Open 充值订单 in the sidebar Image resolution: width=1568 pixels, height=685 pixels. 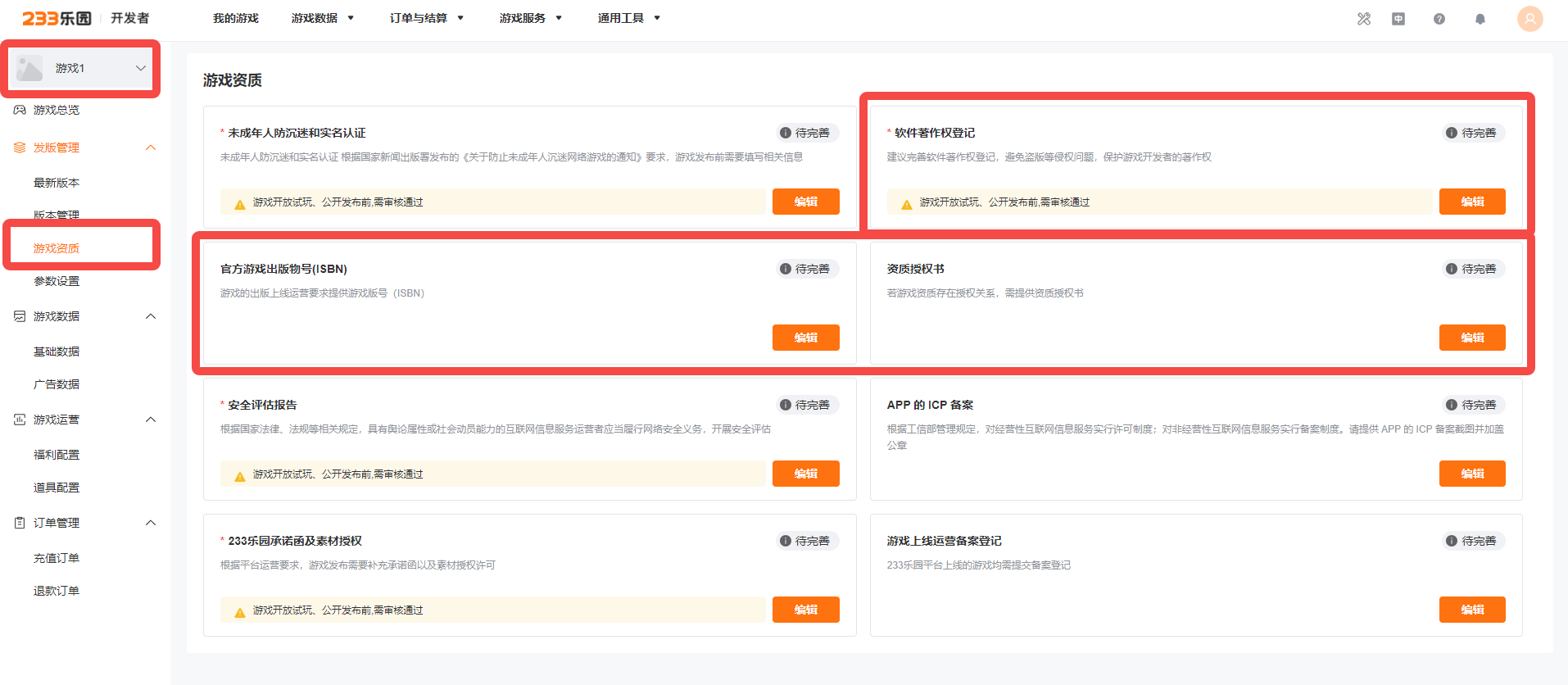click(57, 558)
